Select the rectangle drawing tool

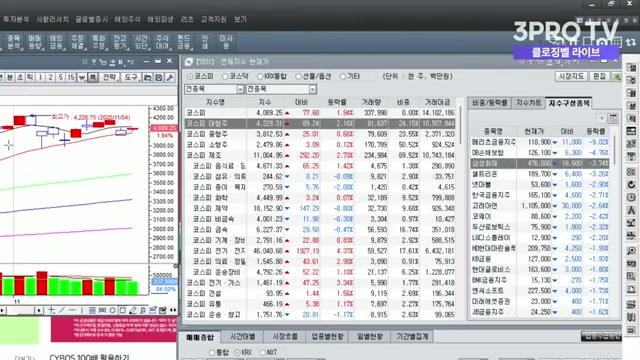point(122,310)
